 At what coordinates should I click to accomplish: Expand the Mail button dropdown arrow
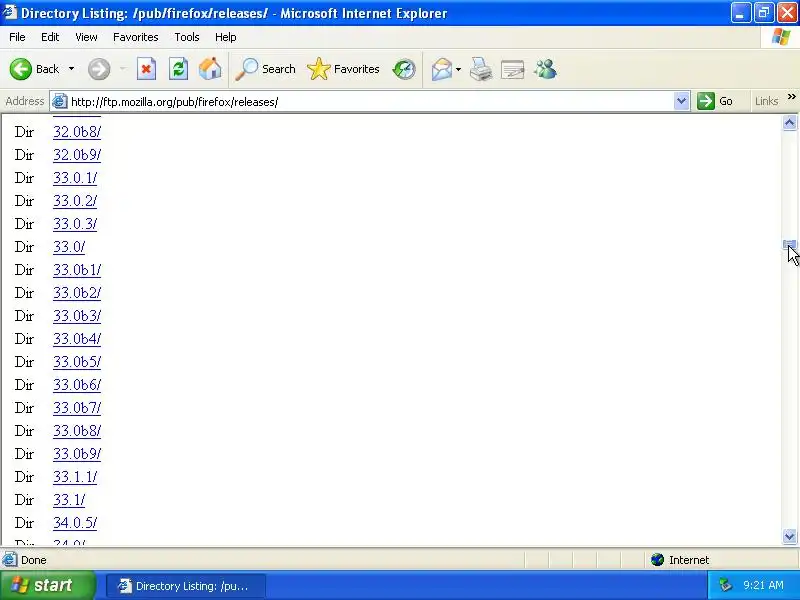tap(458, 69)
